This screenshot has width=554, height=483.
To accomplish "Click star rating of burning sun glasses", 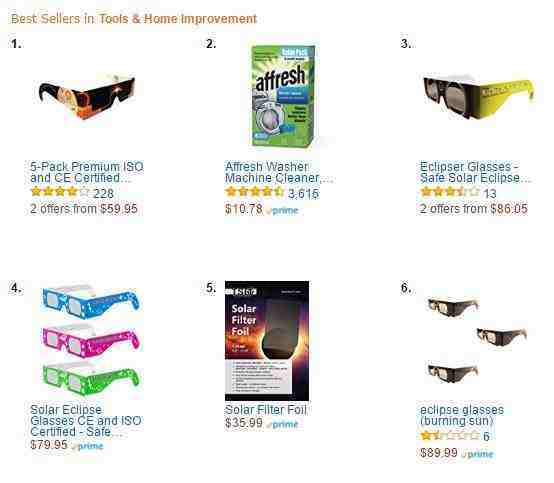I will pyautogui.click(x=450, y=435).
